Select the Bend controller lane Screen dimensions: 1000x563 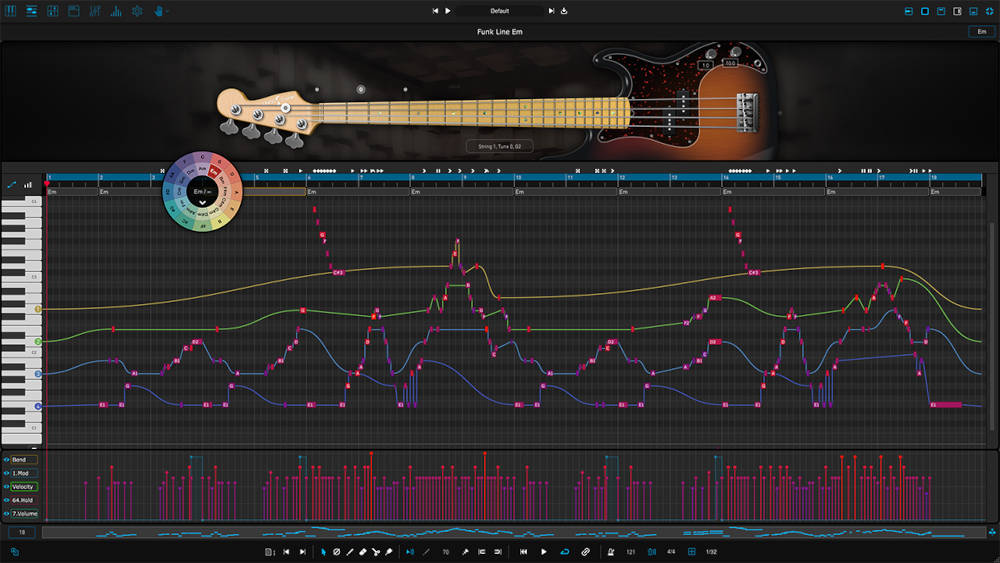24,460
